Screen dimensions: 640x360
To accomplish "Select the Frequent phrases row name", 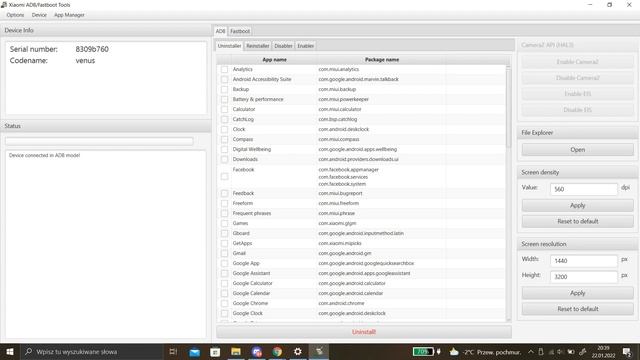I will click(251, 213).
